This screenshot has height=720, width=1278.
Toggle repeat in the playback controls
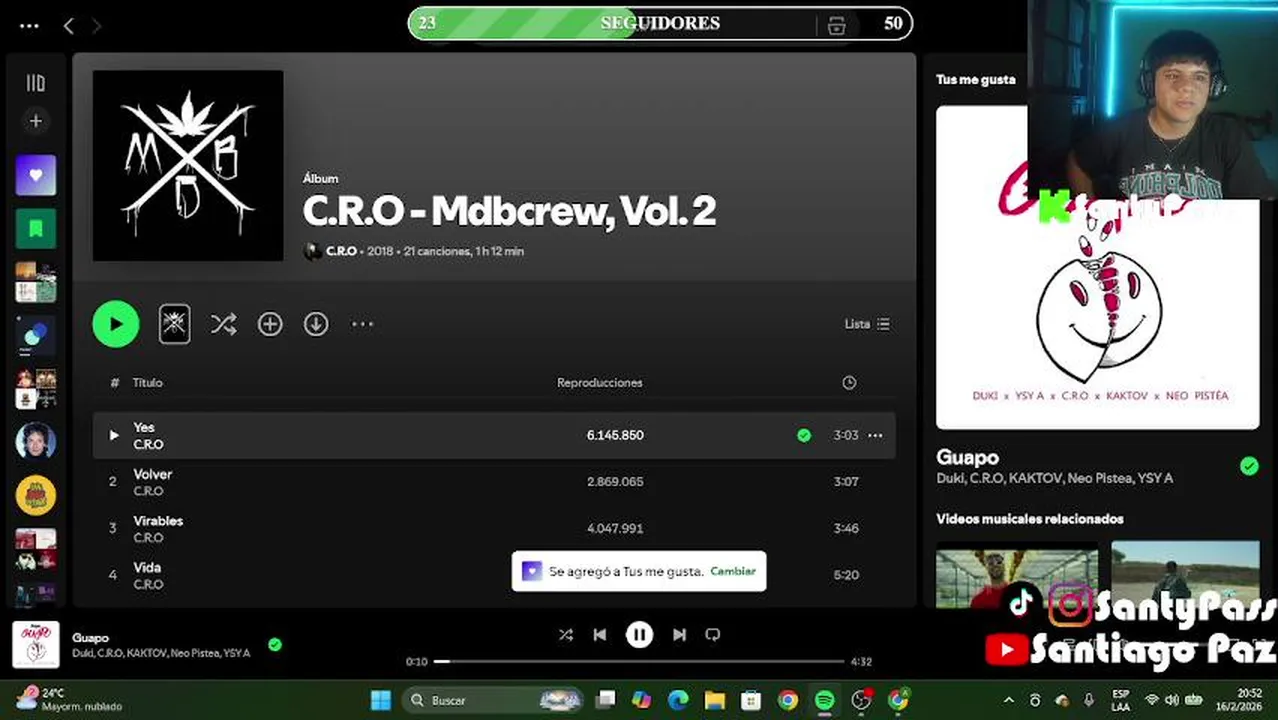click(713, 635)
